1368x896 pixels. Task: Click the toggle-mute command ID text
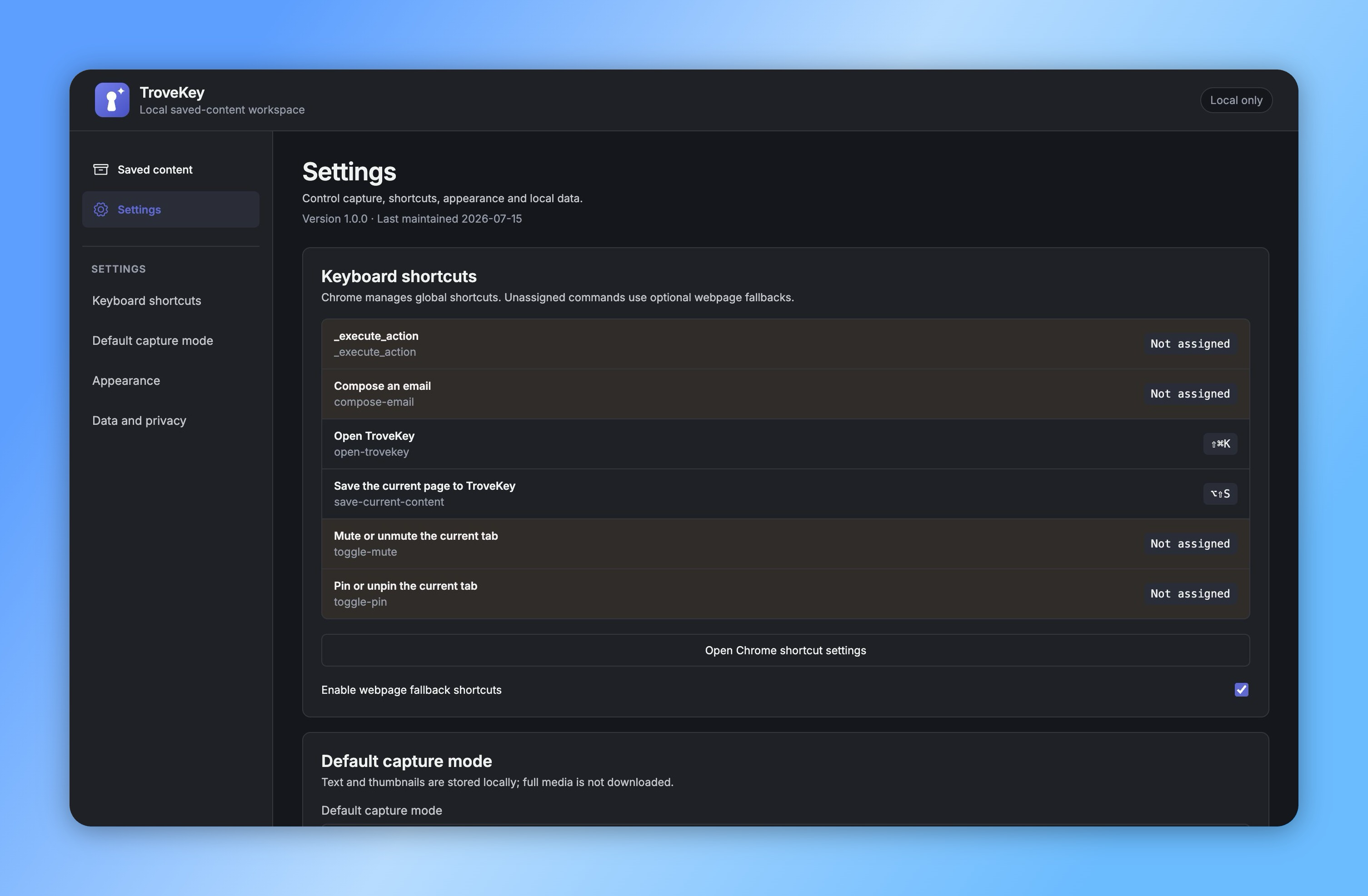click(x=365, y=553)
